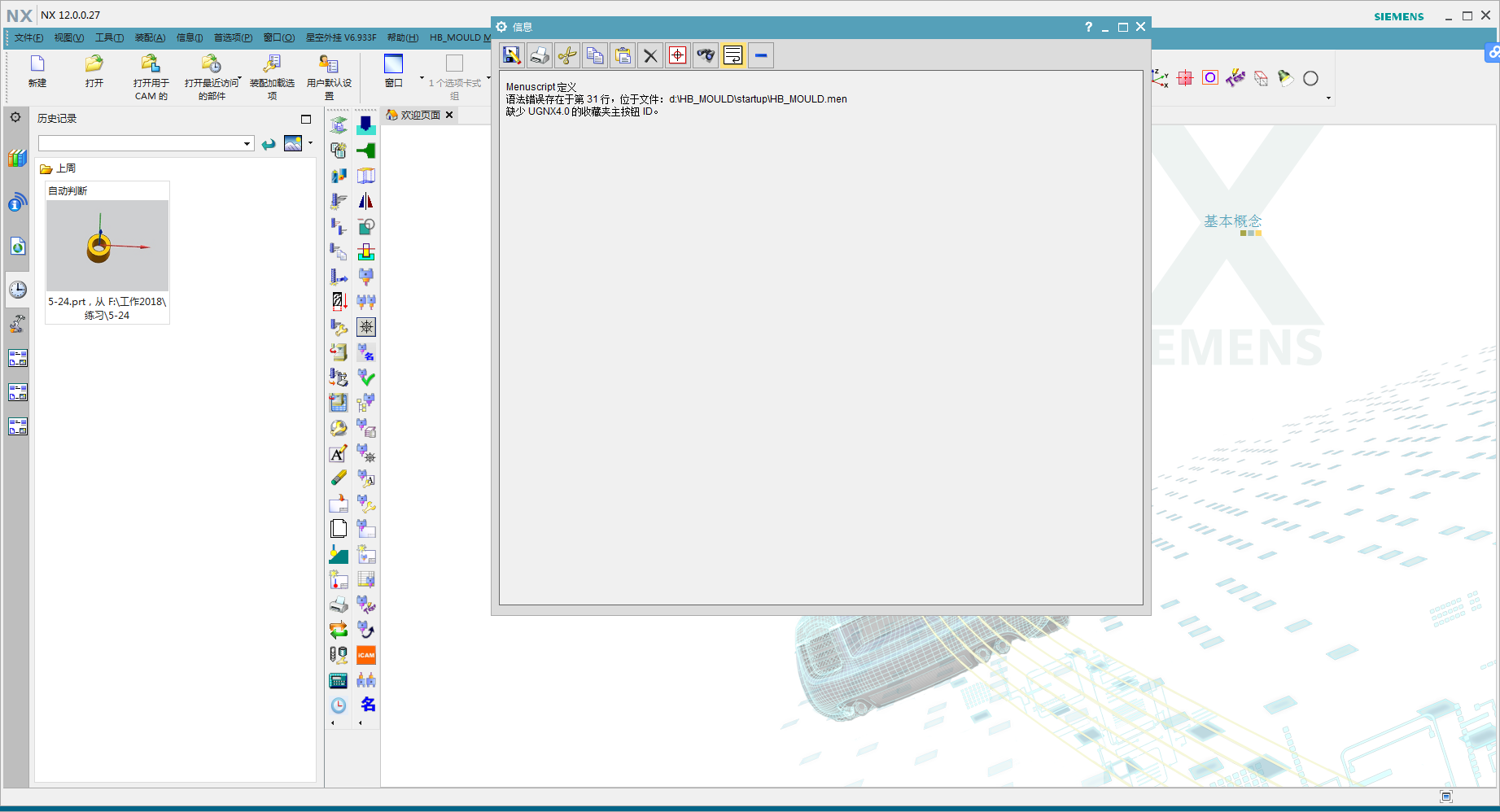This screenshot has height=812, width=1500.
Task: Print the Information window contents
Action: (540, 55)
